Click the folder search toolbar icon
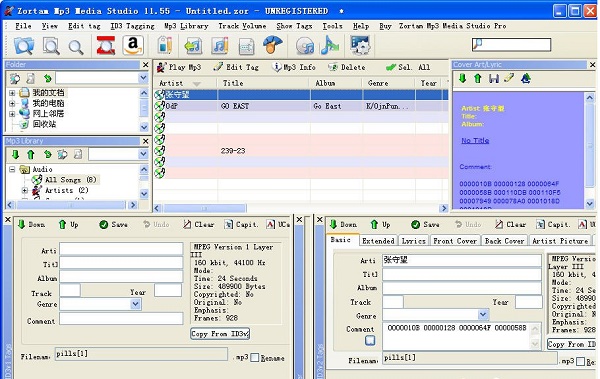 (24, 46)
